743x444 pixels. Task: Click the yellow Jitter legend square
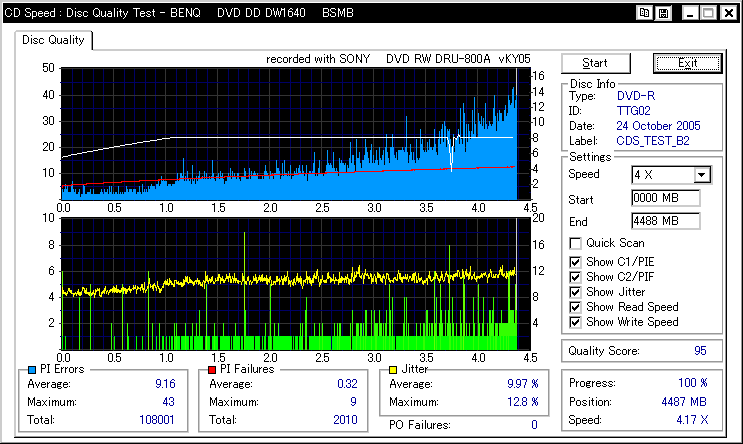[x=392, y=370]
